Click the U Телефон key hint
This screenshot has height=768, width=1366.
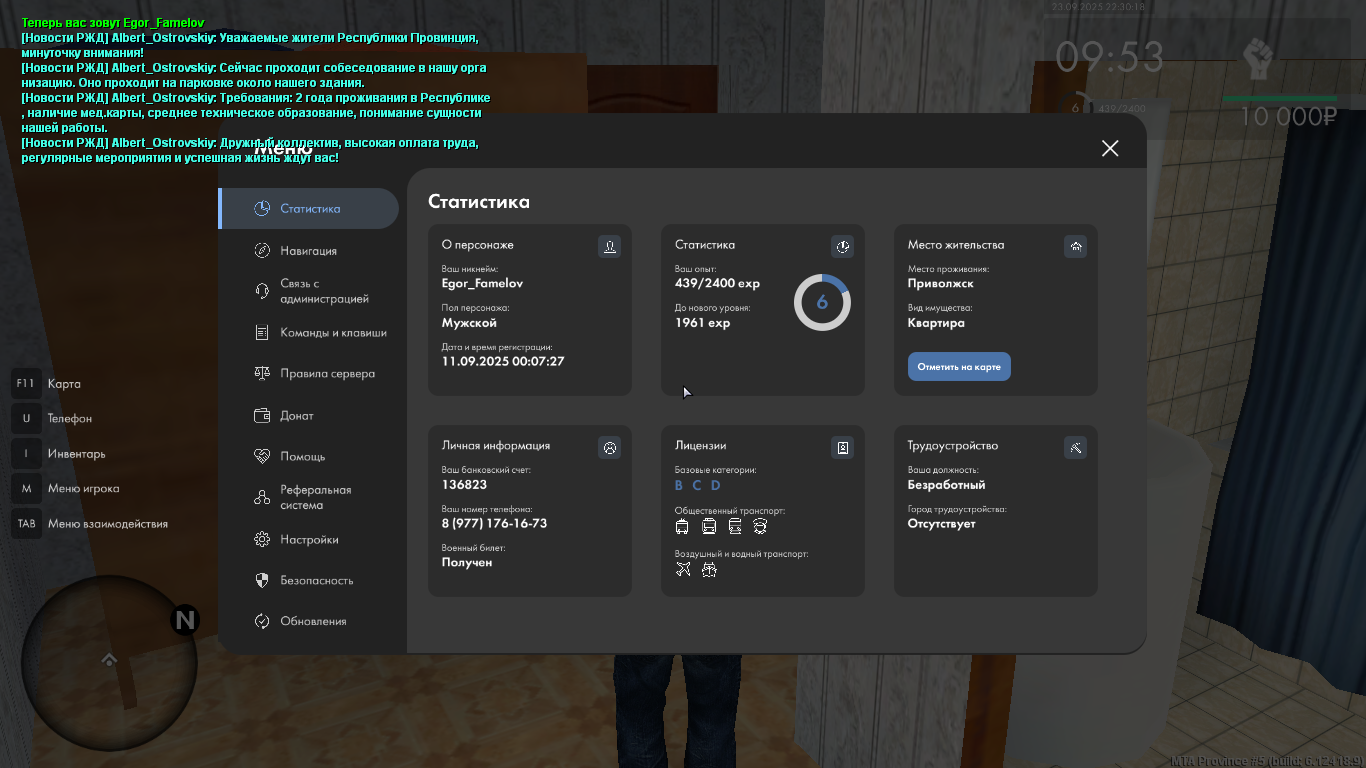(53, 419)
